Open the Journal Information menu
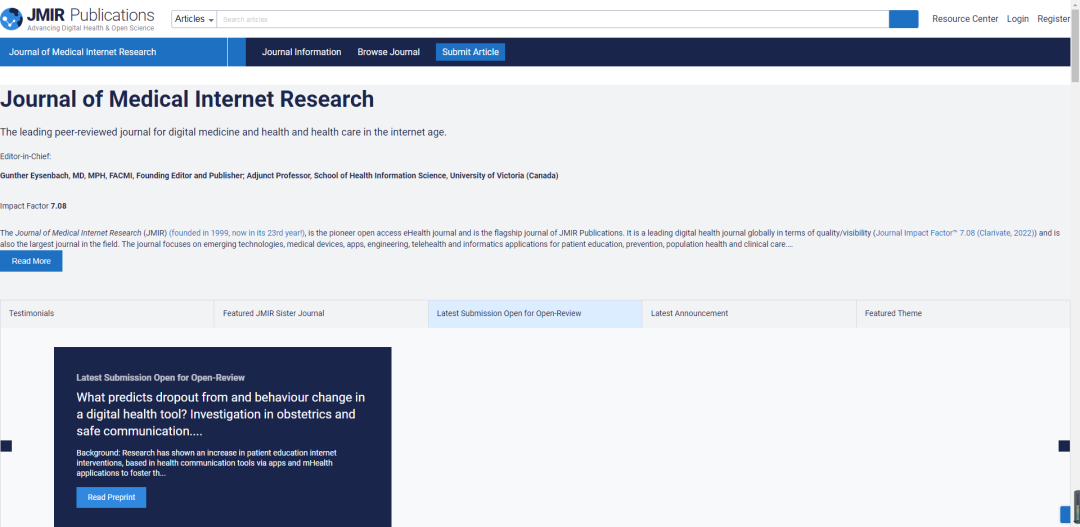The height and width of the screenshot is (527, 1080). tap(302, 52)
